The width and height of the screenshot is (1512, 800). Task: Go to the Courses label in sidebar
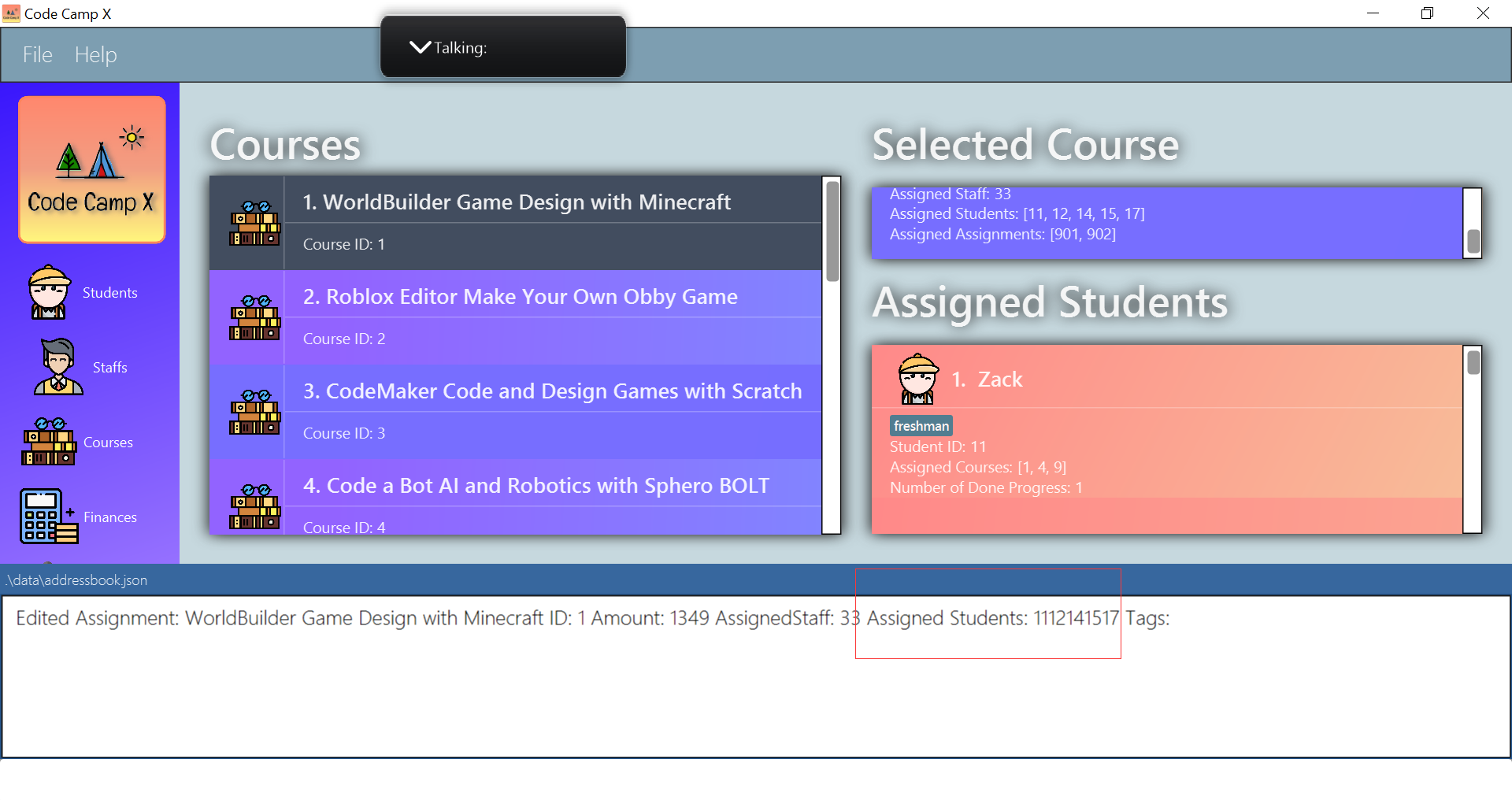[x=108, y=443]
